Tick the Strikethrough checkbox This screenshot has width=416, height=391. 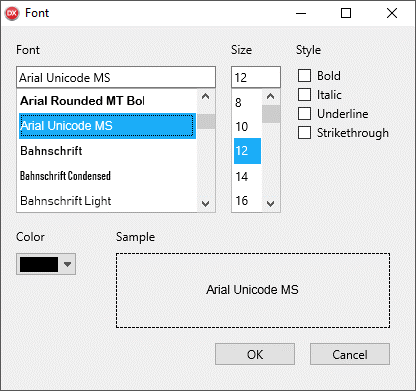pos(304,133)
